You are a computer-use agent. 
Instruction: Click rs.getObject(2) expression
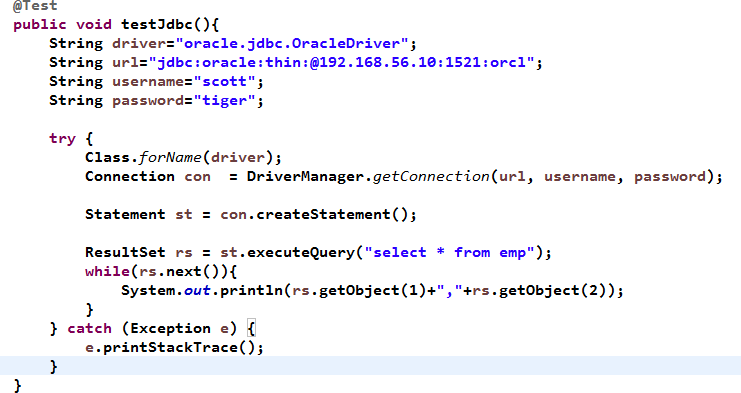click(539, 290)
